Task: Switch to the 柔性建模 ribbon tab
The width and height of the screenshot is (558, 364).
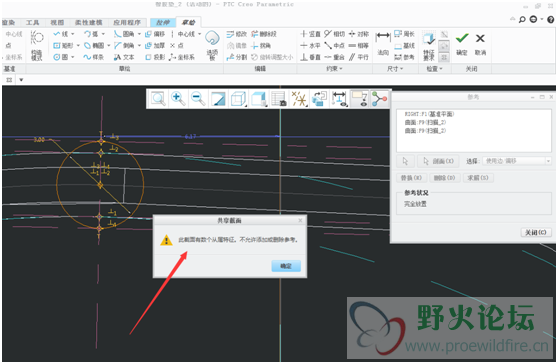Action: (x=88, y=22)
